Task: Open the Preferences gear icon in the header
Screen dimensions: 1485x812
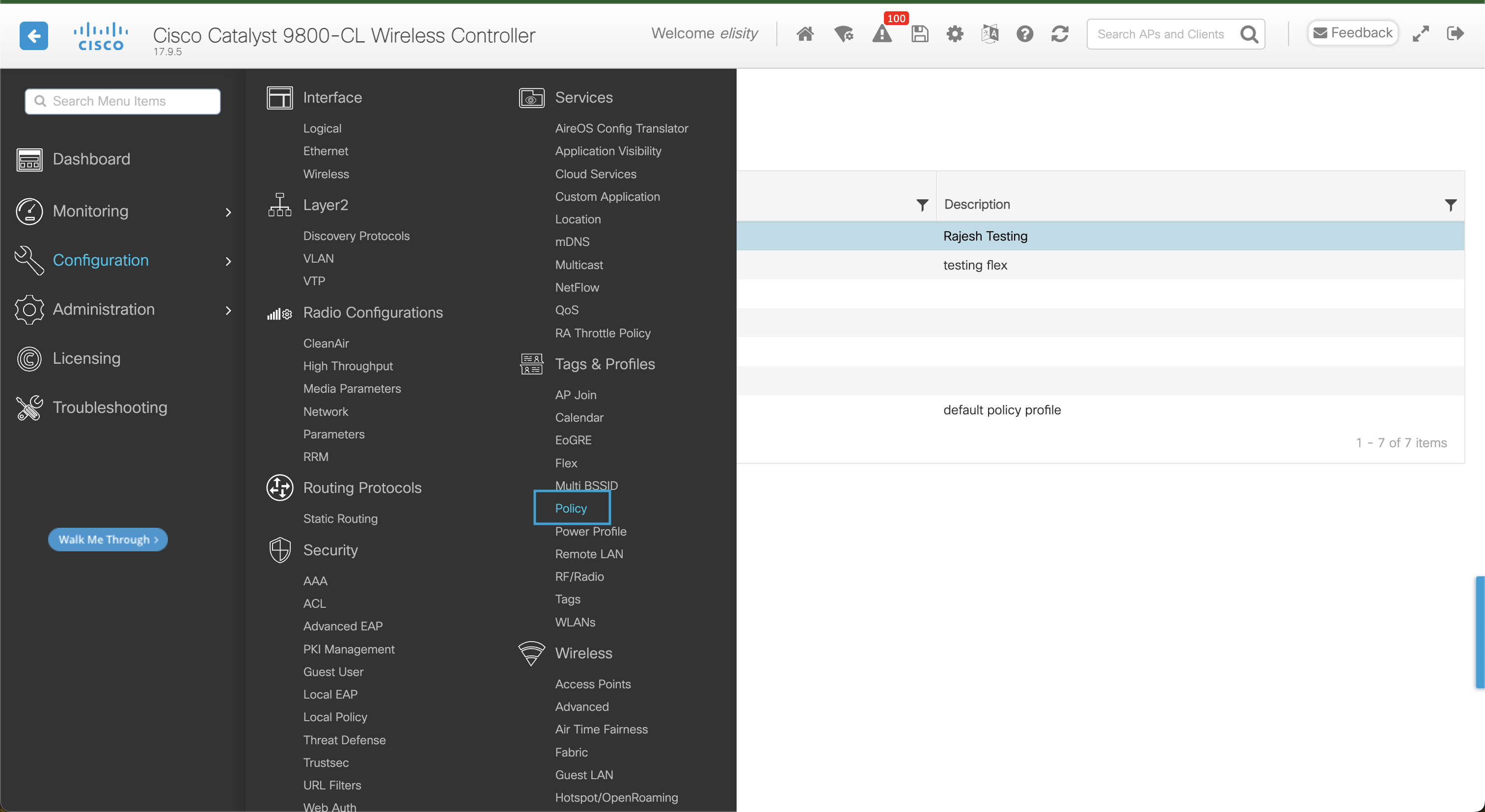Action: (955, 34)
